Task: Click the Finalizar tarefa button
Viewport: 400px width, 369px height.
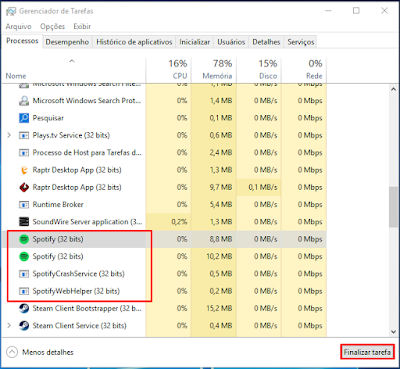Action: 367,352
